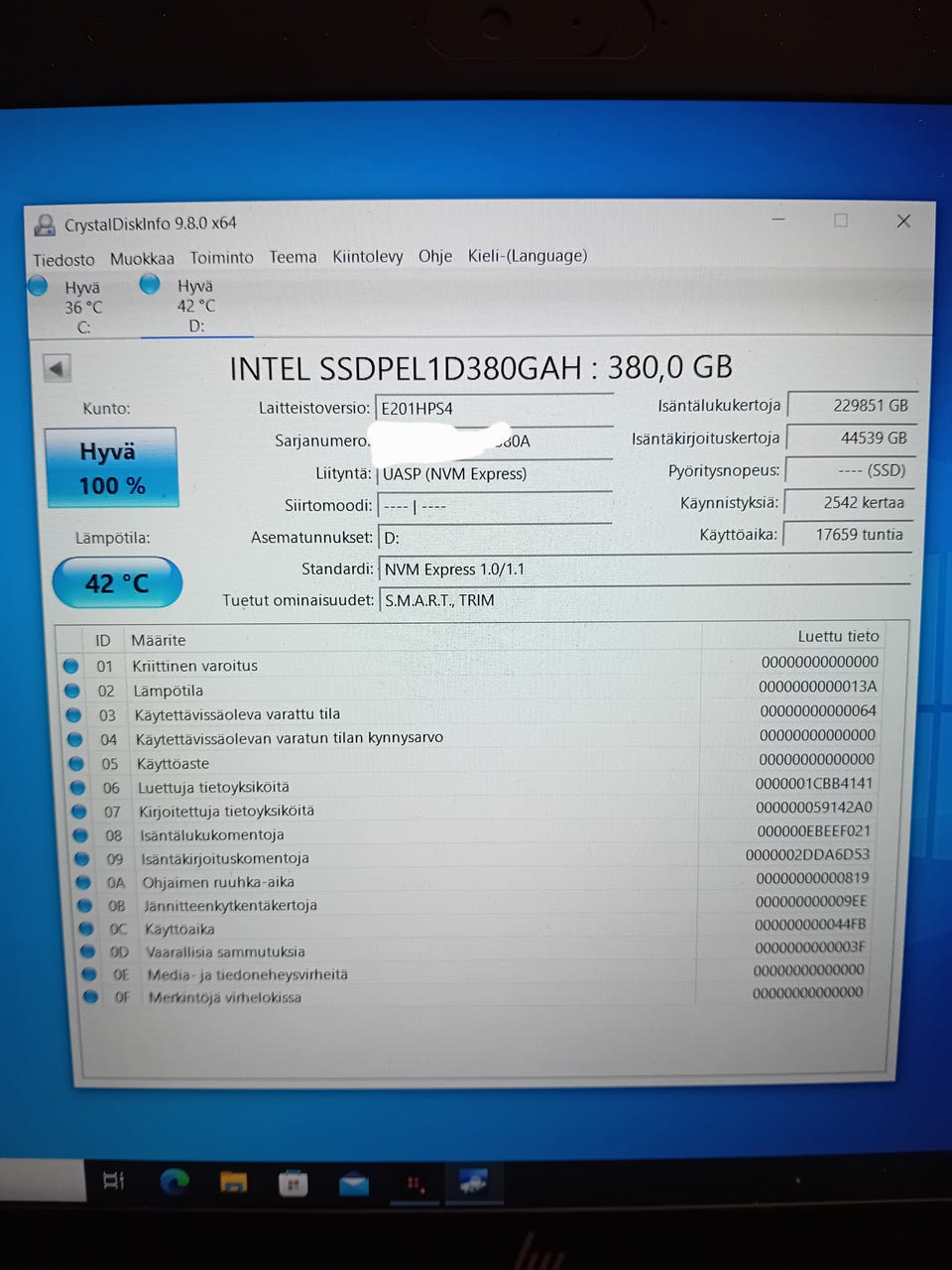This screenshot has width=952, height=1270.
Task: Open the Muokkaa menu
Action: (142, 259)
